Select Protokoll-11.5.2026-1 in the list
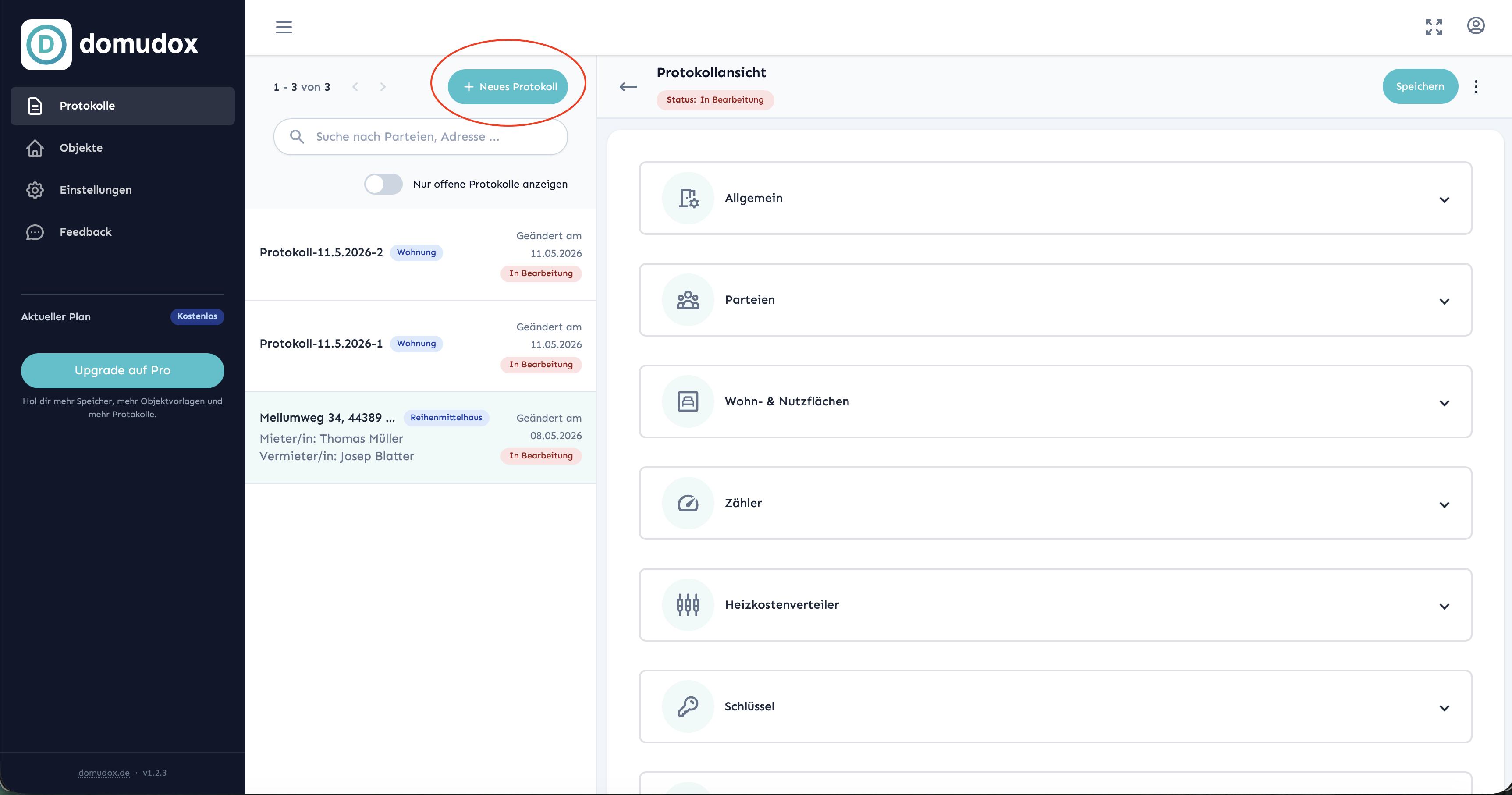The width and height of the screenshot is (1512, 795). [420, 346]
